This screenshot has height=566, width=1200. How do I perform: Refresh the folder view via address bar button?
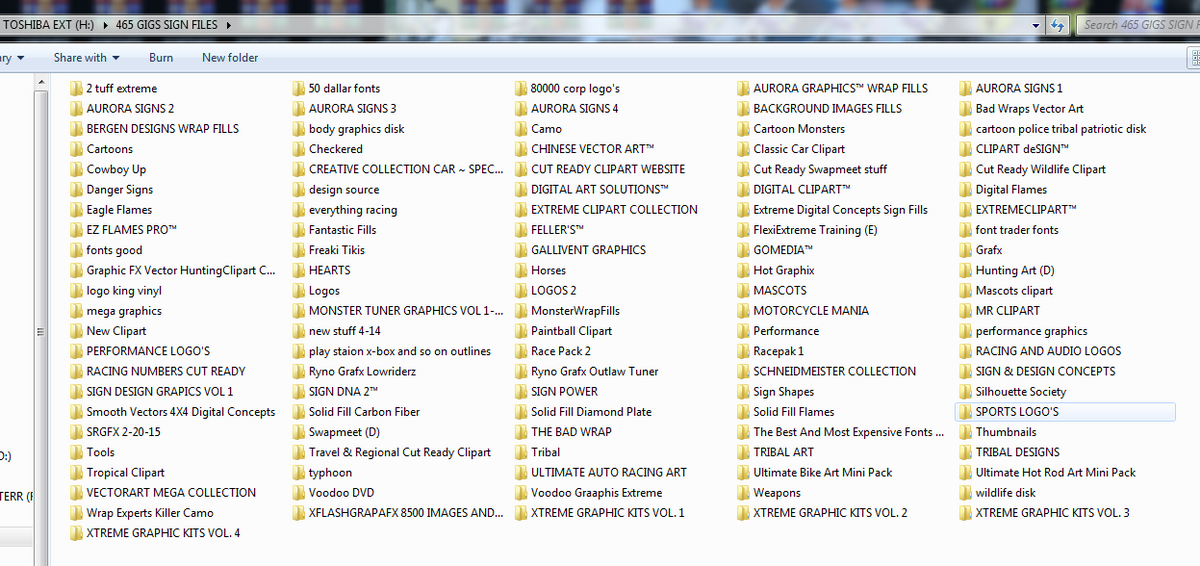tap(1059, 25)
